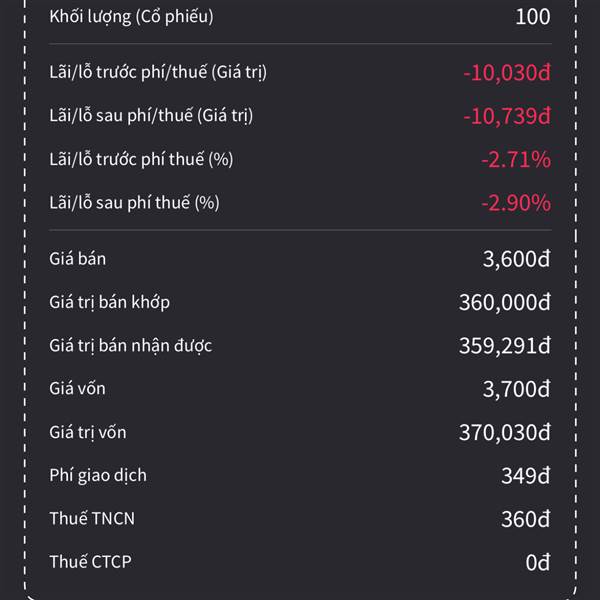This screenshot has width=600, height=600.
Task: Click the 3,600đ selling price
Action: [517, 259]
